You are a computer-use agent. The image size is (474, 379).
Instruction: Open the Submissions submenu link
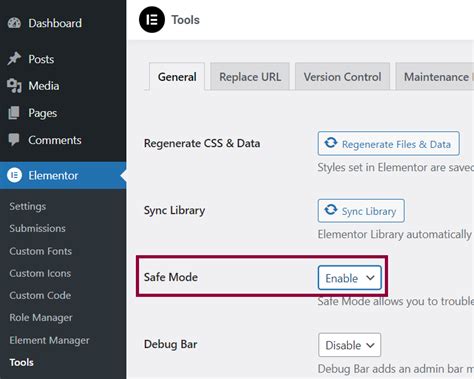point(37,228)
